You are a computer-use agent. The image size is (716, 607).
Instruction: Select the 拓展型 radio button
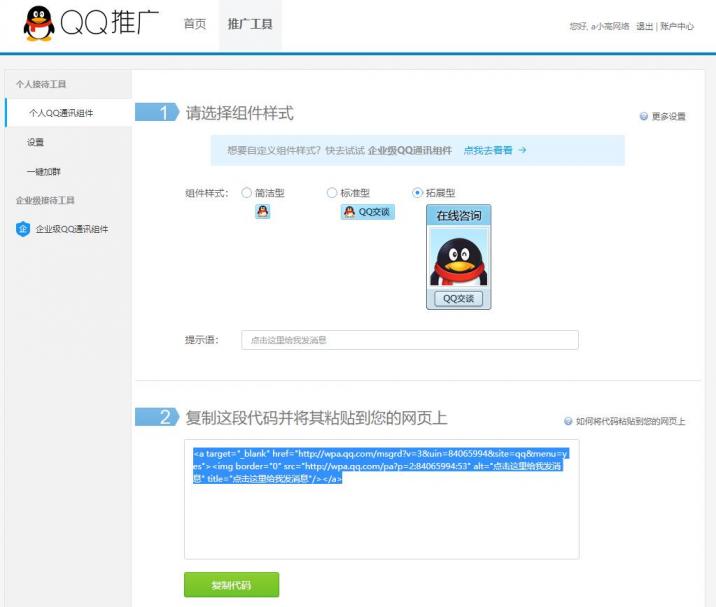point(417,193)
